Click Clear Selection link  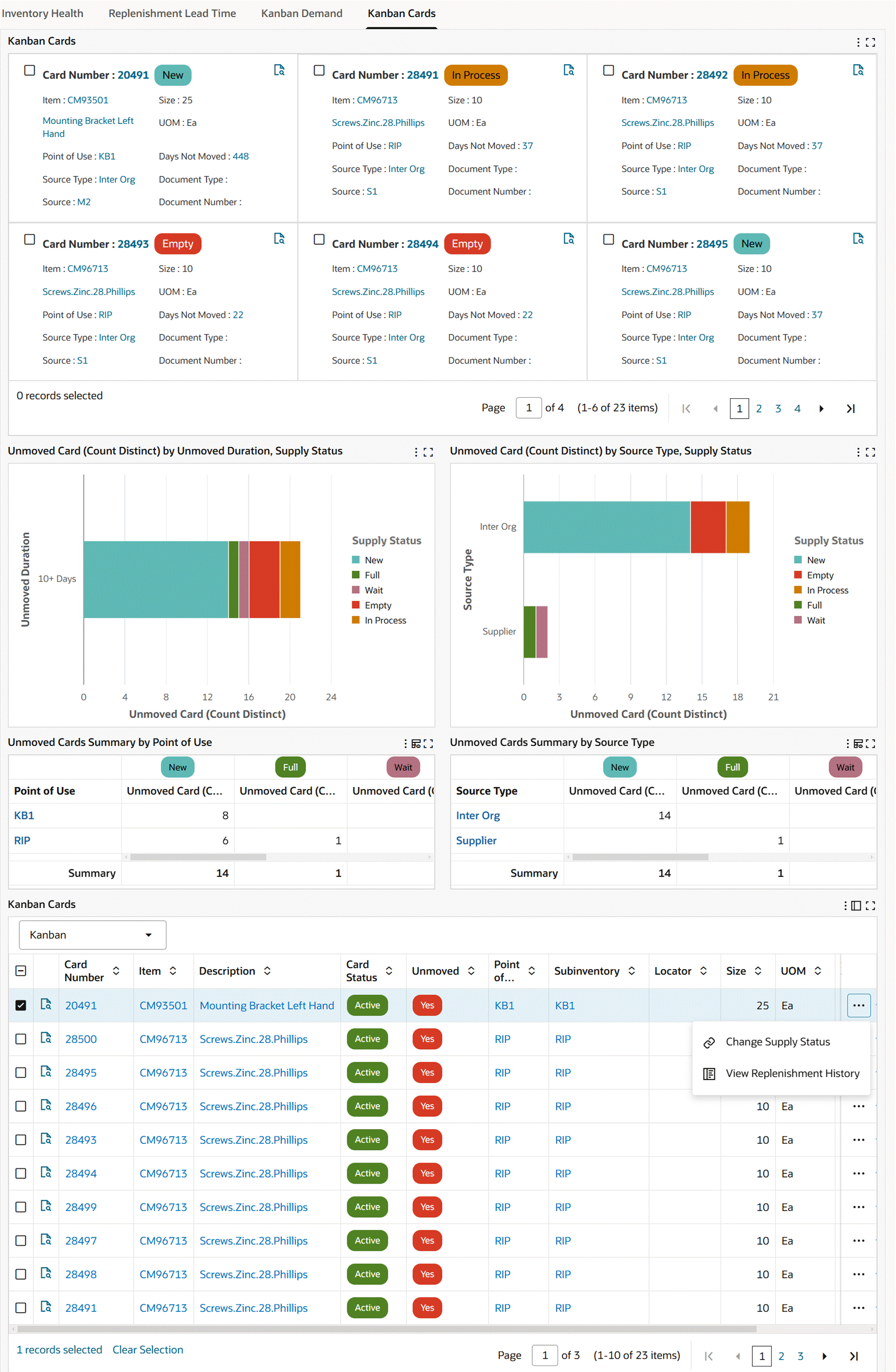point(148,1350)
